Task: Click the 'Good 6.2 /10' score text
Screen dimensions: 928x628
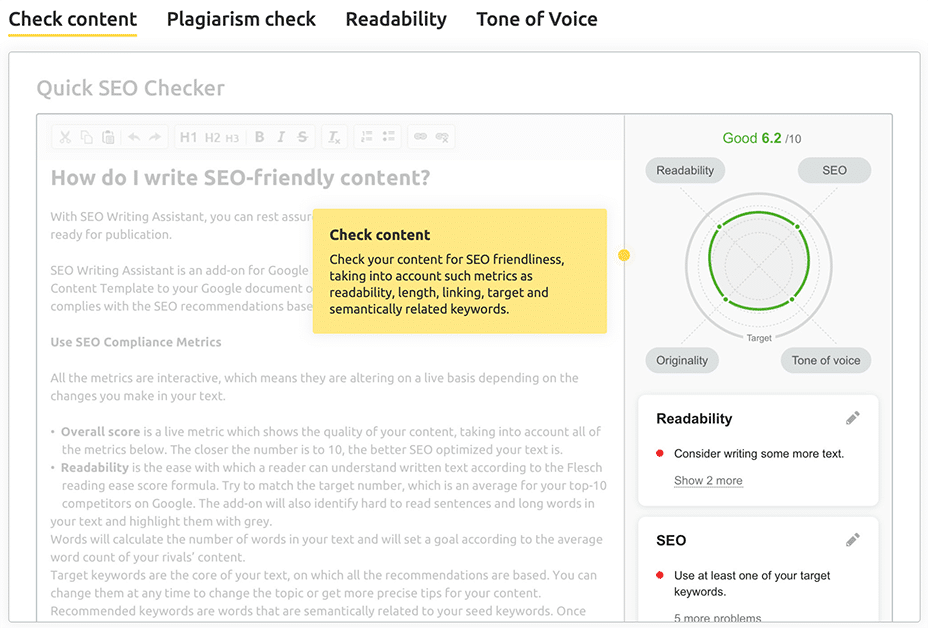Action: (762, 139)
